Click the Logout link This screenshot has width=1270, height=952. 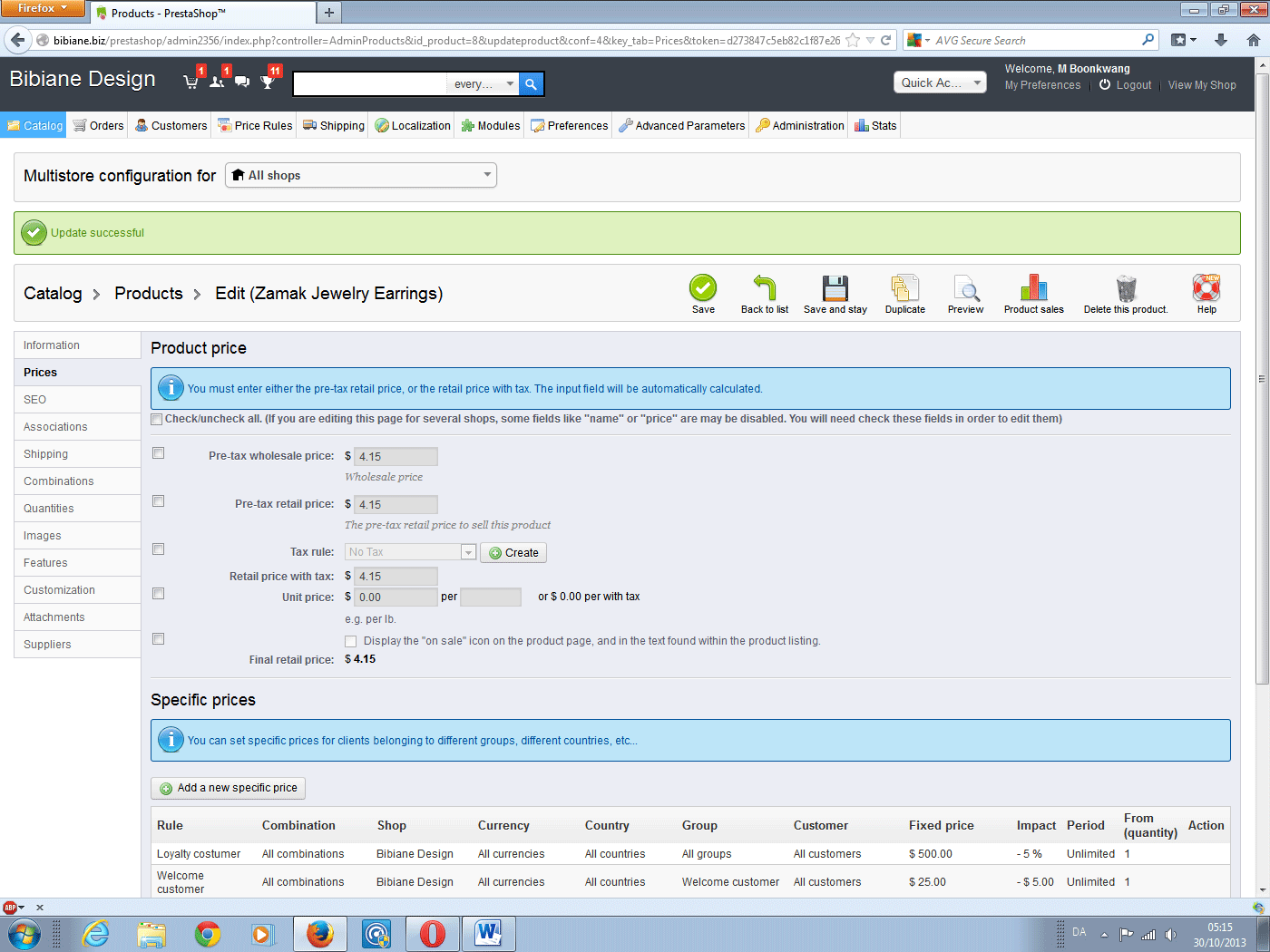coord(1125,85)
